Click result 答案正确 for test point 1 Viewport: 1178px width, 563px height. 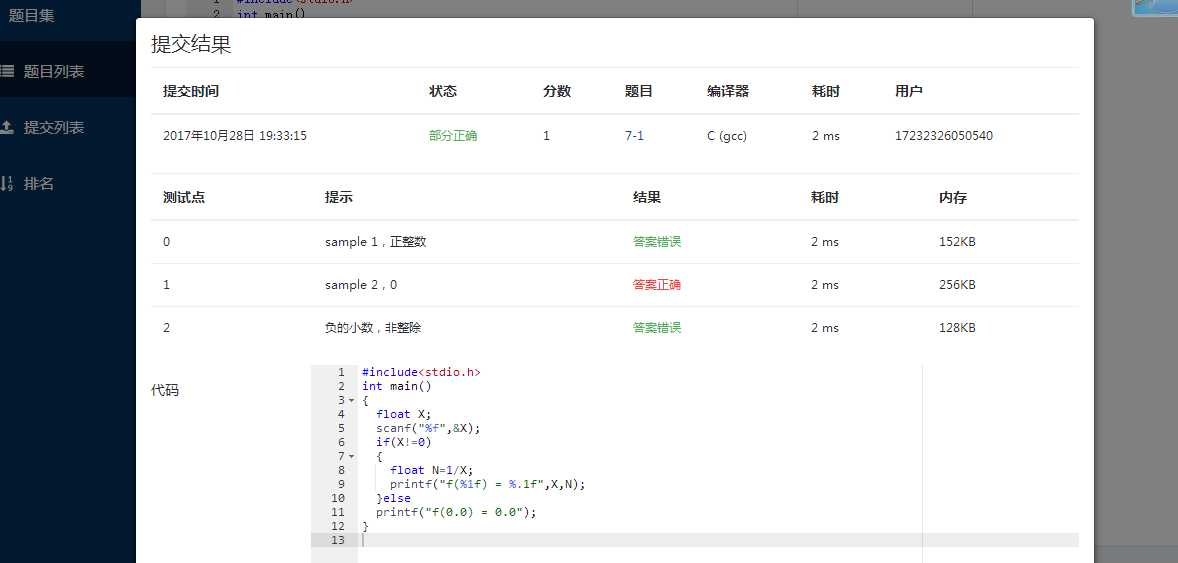(x=657, y=285)
